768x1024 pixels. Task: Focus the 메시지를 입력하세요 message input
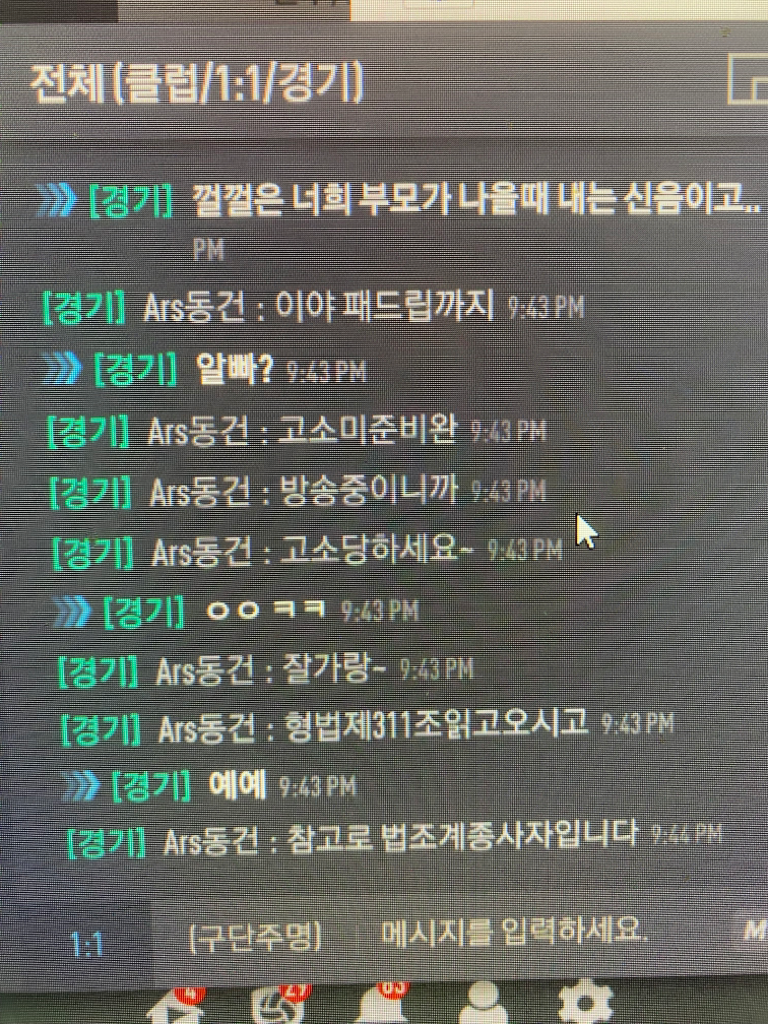[x=513, y=931]
